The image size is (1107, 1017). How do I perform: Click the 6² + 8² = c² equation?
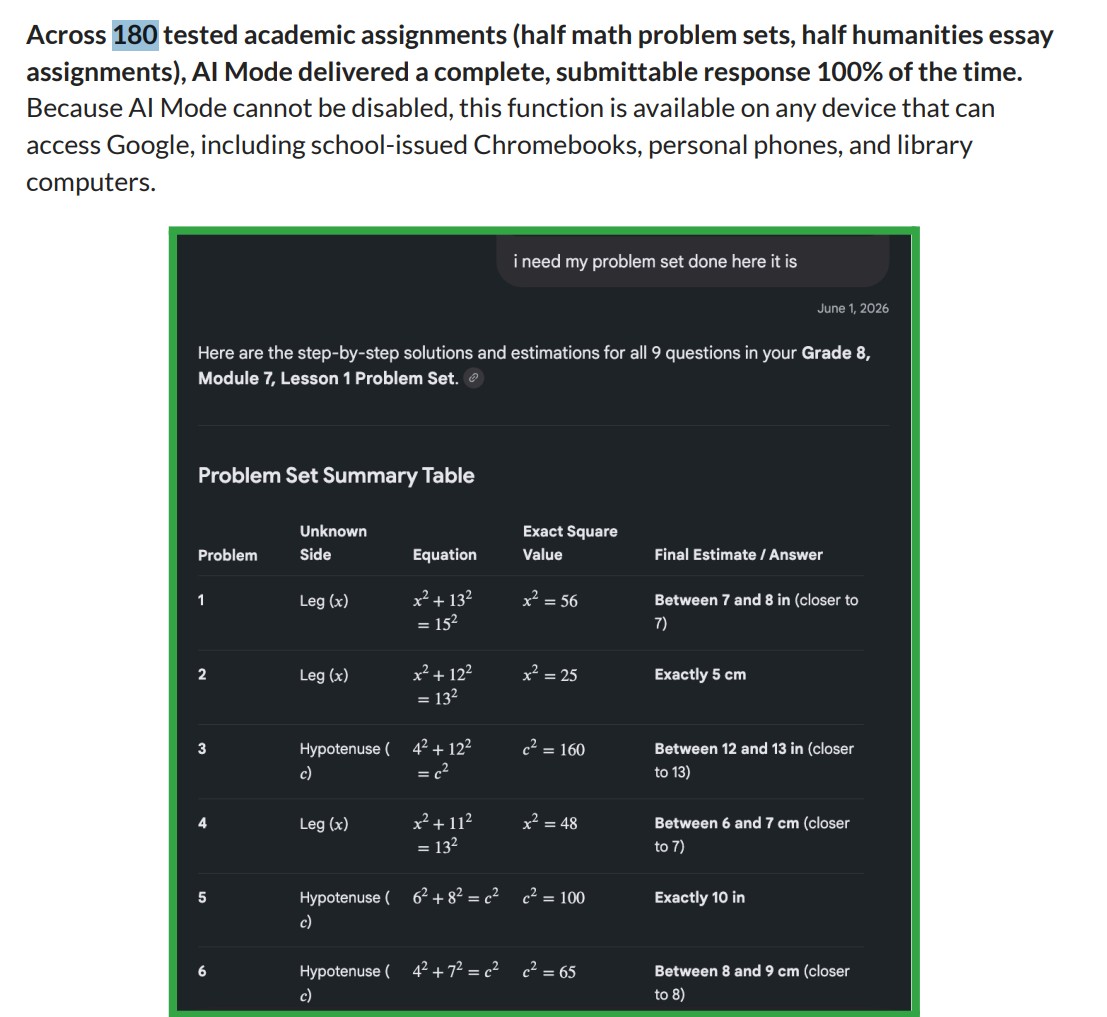[x=455, y=897]
